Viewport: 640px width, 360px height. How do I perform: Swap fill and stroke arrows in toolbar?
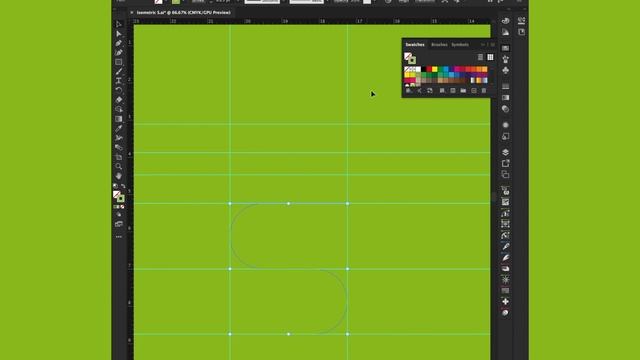pos(123,186)
